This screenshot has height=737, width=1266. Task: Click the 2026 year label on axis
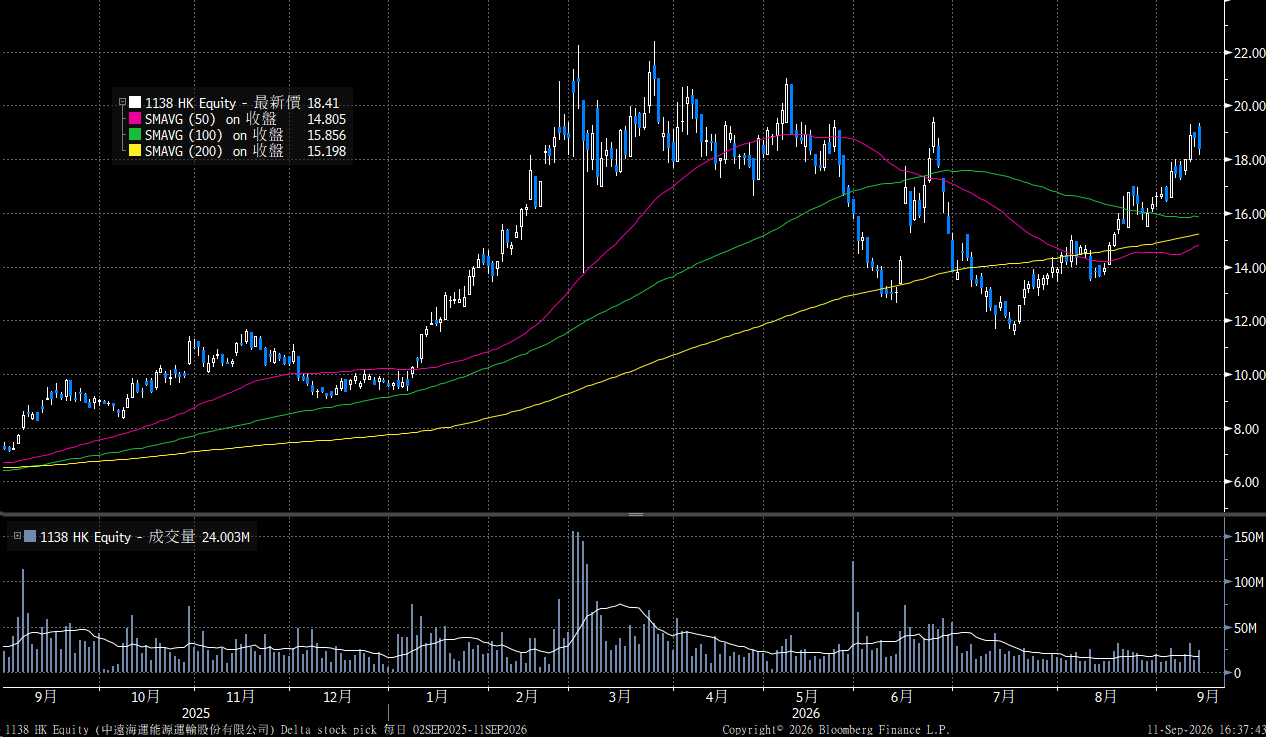click(x=806, y=713)
